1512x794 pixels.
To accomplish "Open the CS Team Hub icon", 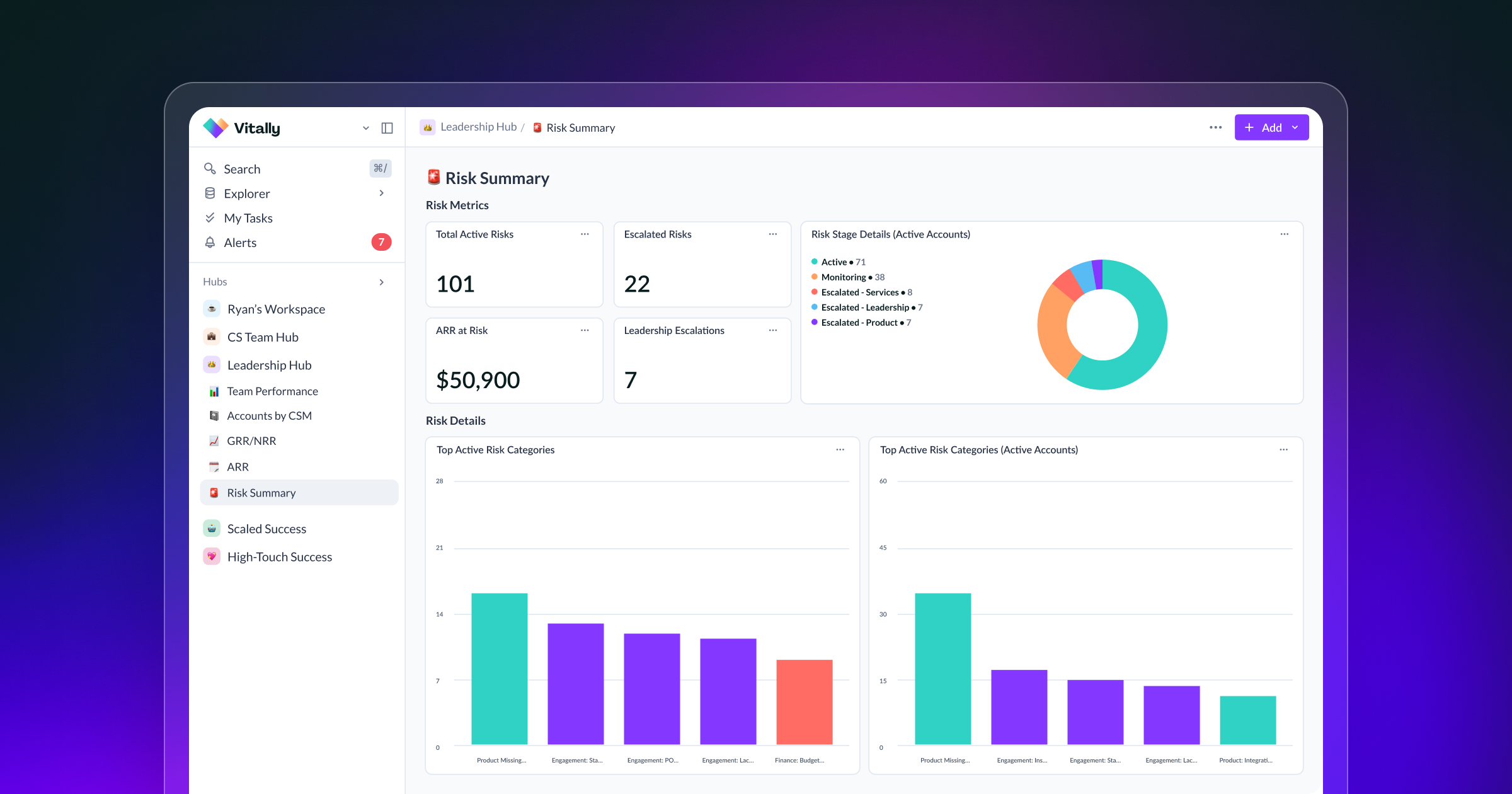I will pyautogui.click(x=212, y=337).
